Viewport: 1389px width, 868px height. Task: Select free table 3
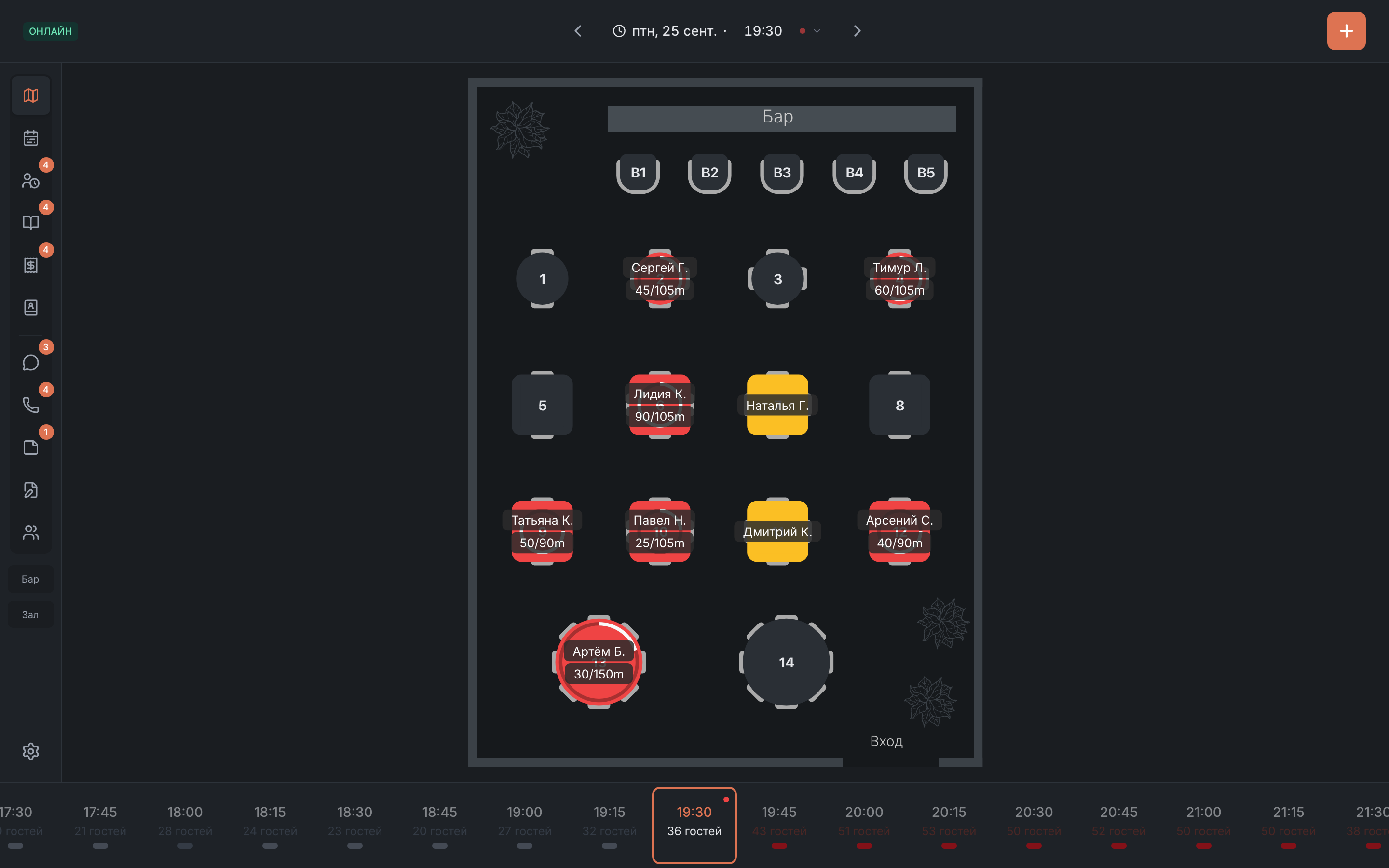778,279
